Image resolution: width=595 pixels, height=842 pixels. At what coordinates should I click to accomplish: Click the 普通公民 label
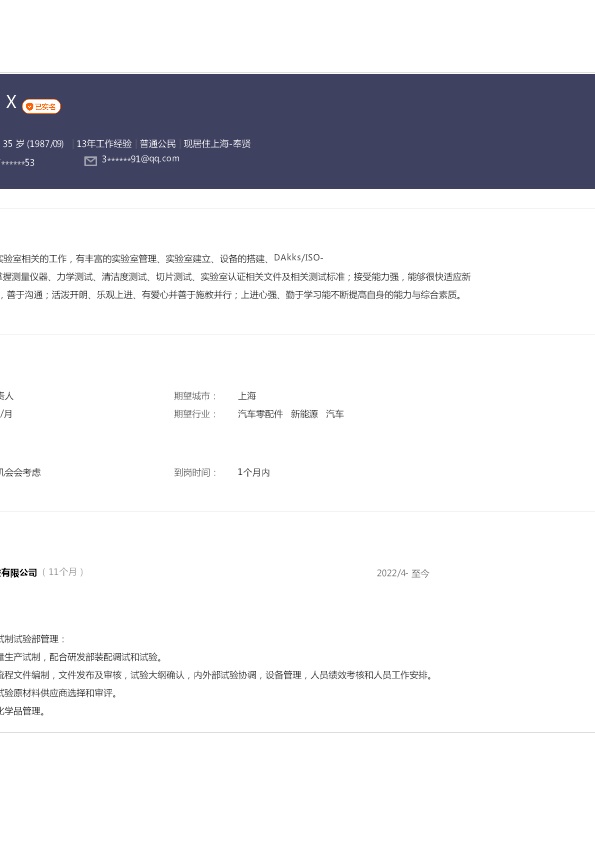click(x=158, y=143)
